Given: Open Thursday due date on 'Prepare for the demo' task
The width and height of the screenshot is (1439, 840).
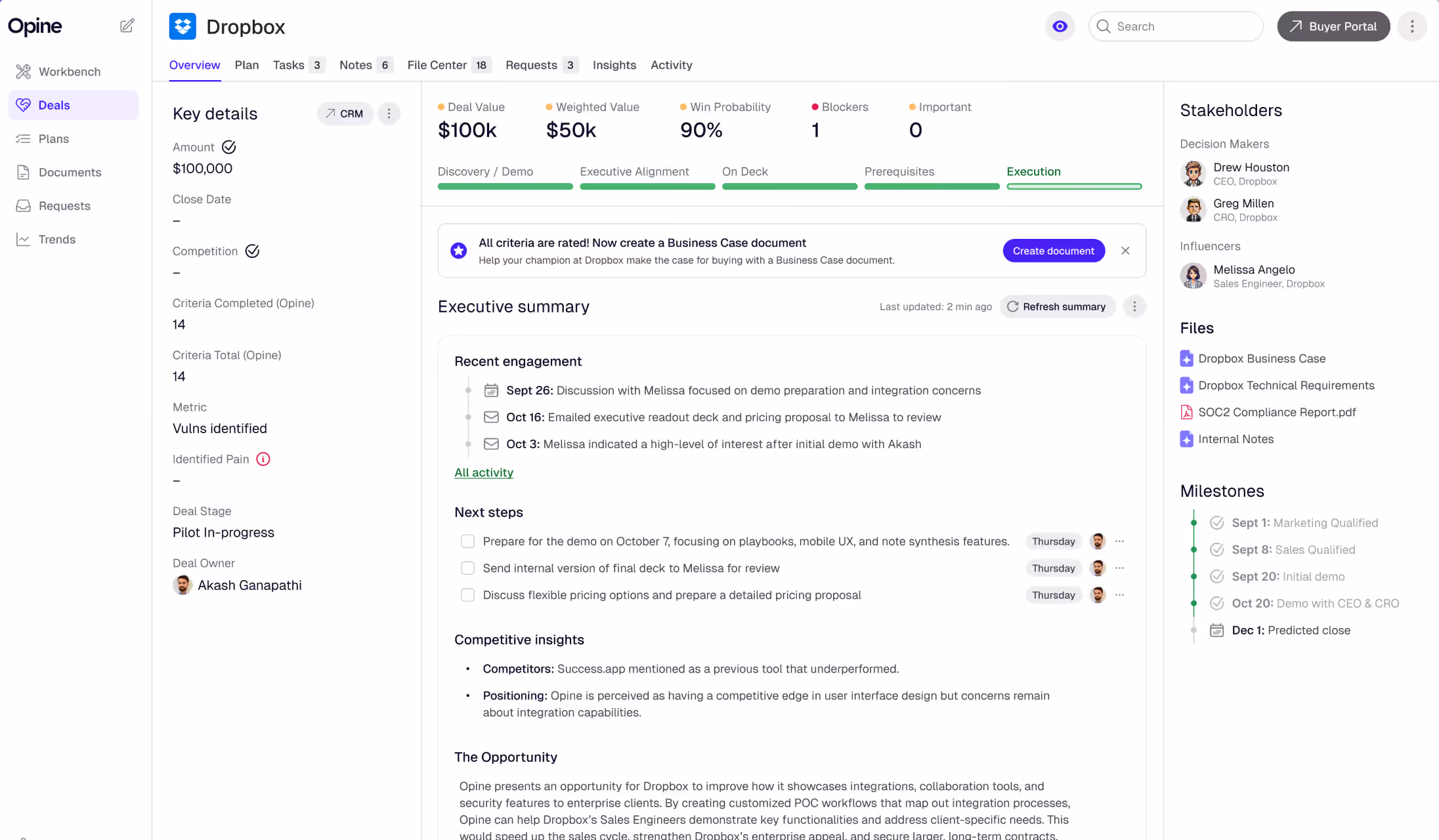Looking at the screenshot, I should click(x=1054, y=541).
